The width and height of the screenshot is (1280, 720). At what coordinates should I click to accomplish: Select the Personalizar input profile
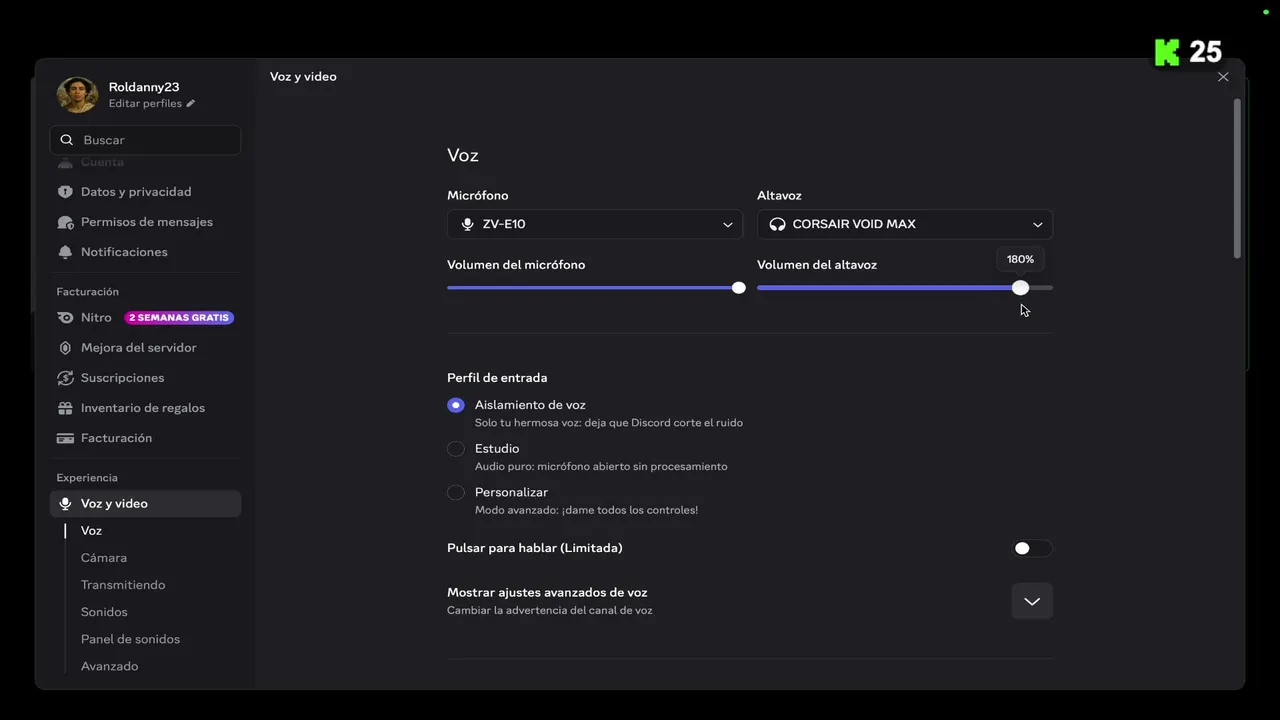456,492
